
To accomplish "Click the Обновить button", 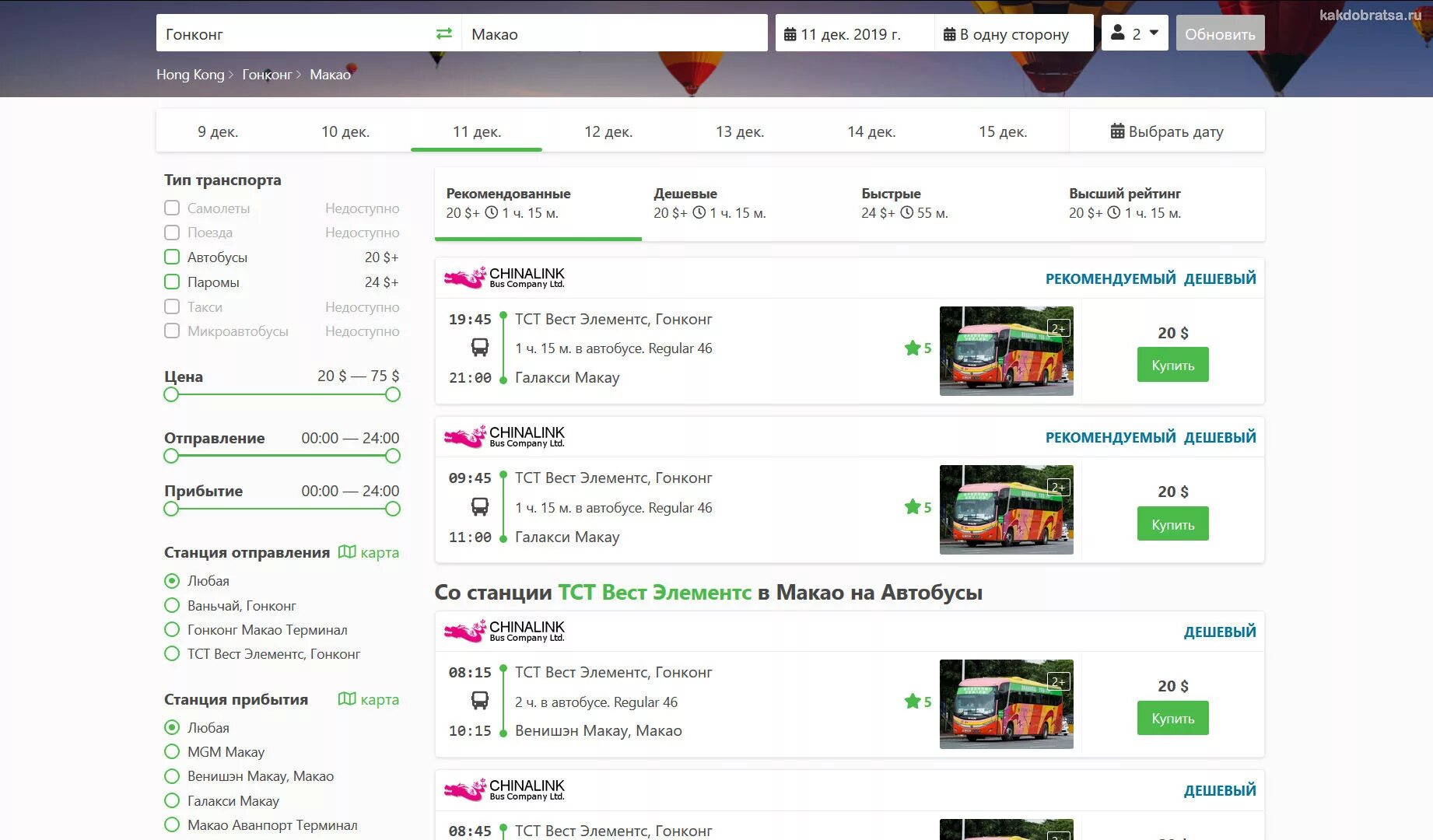I will pos(1220,33).
